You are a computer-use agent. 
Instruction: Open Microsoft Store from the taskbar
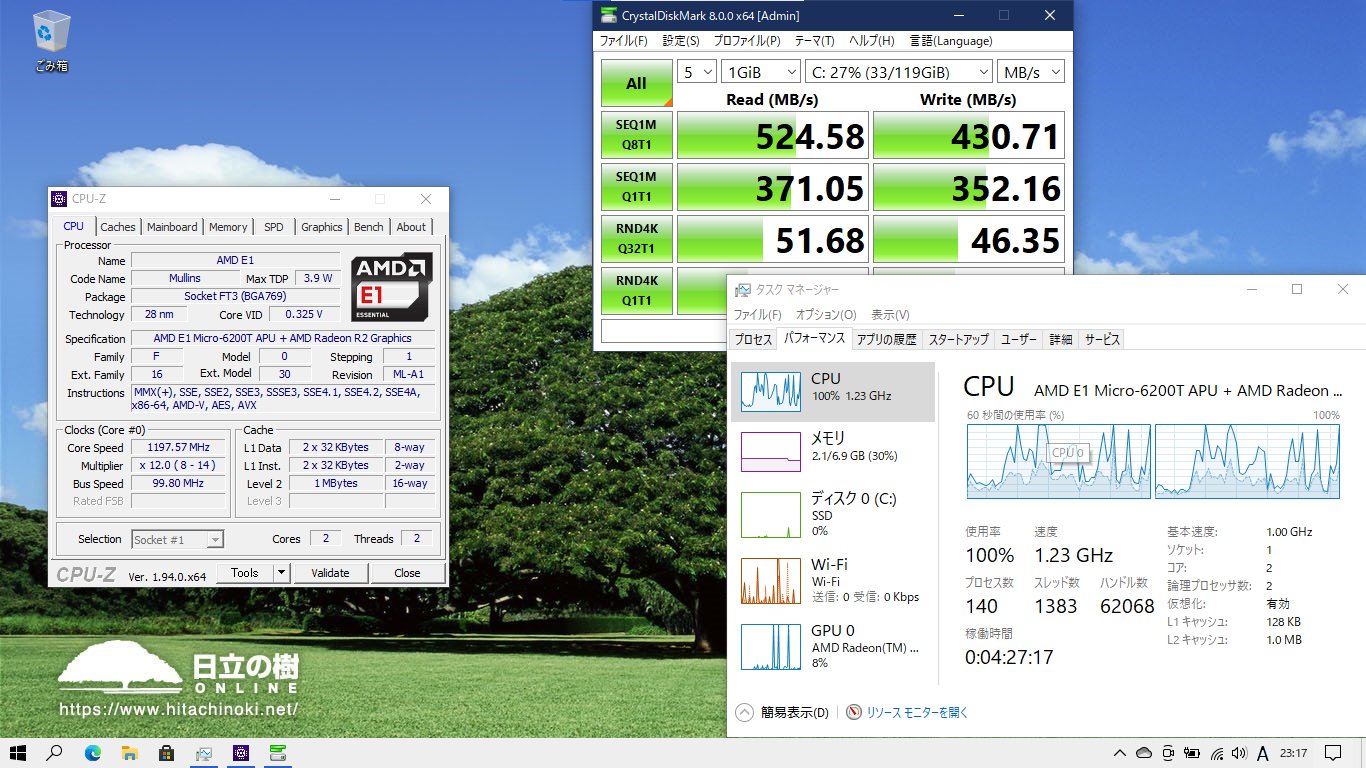click(166, 753)
